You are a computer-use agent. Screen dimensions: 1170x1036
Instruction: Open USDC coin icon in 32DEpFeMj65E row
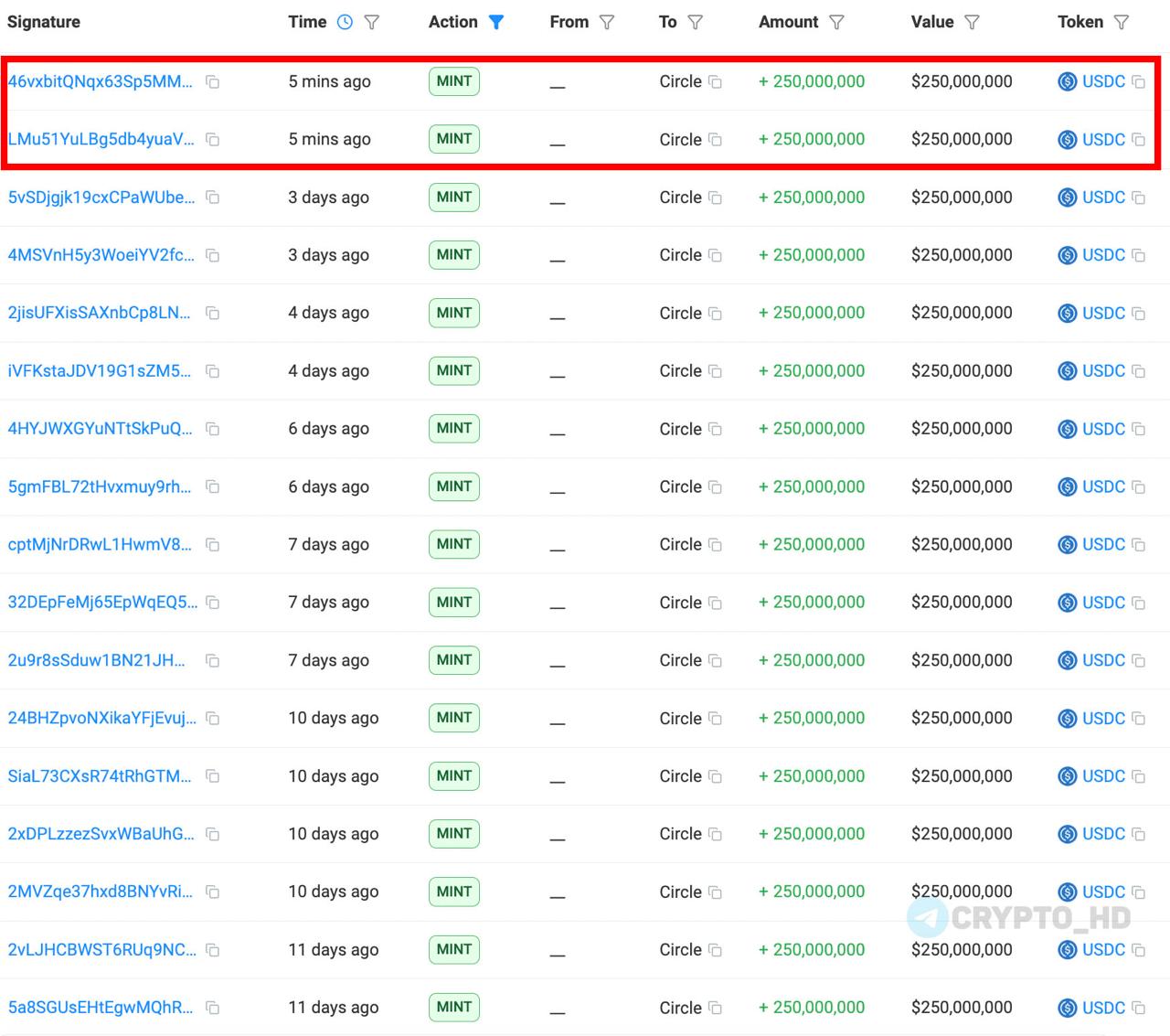click(1067, 603)
